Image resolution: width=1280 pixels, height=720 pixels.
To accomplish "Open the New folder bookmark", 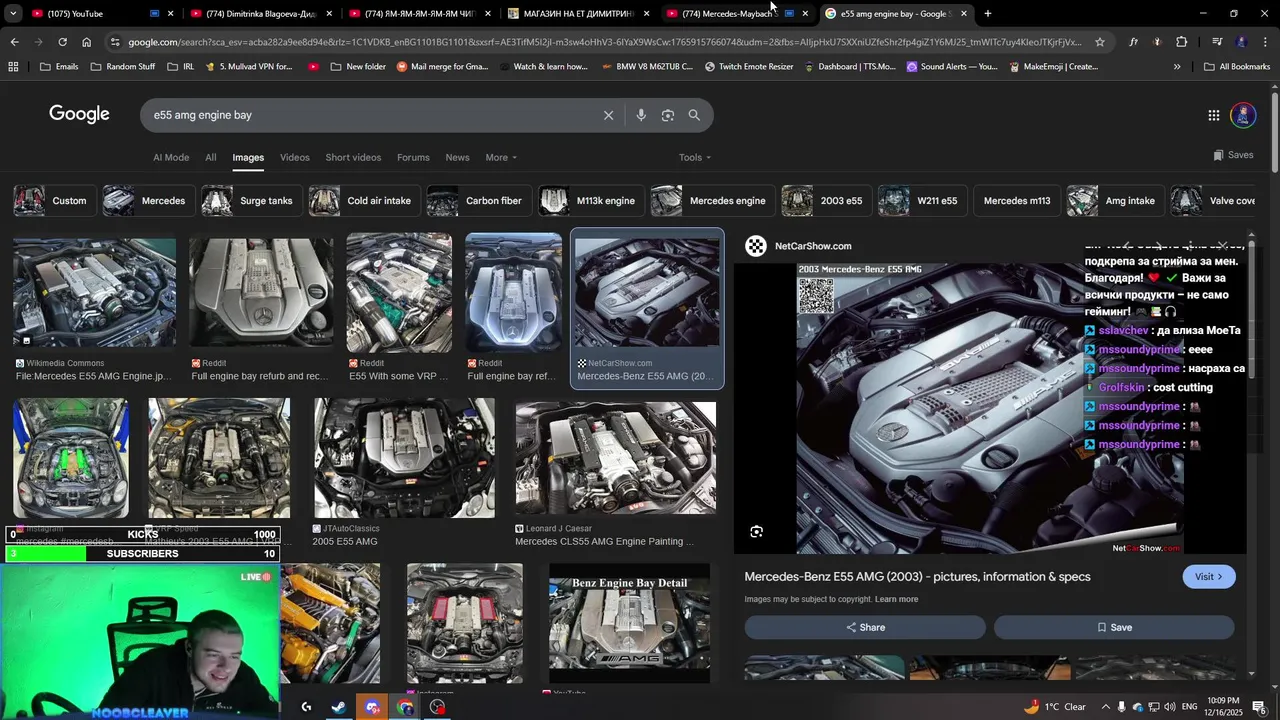I will (357, 67).
